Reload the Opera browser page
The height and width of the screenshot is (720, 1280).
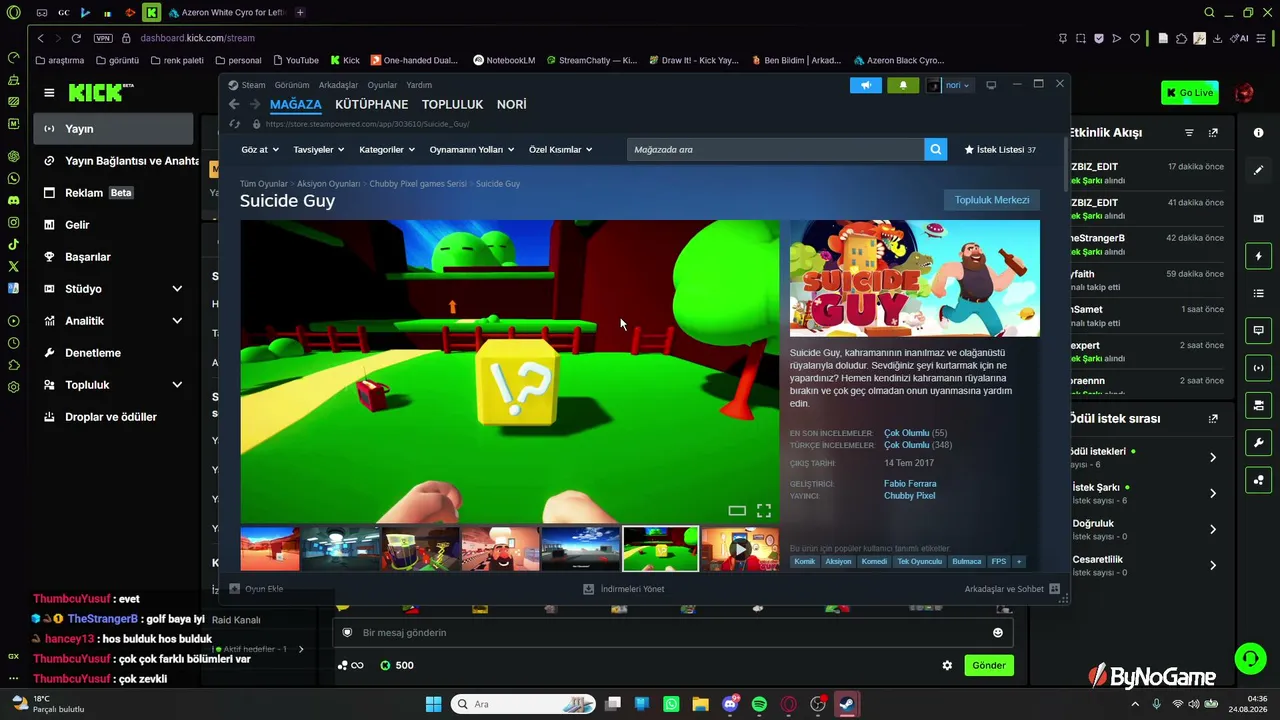[76, 38]
